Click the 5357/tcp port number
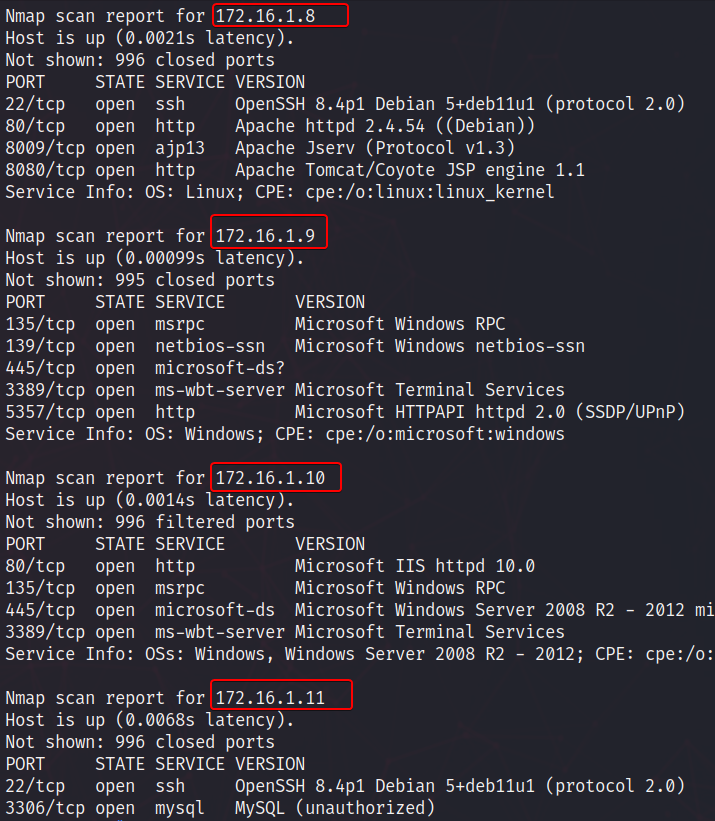This screenshot has height=821, width=715. [x=40, y=412]
